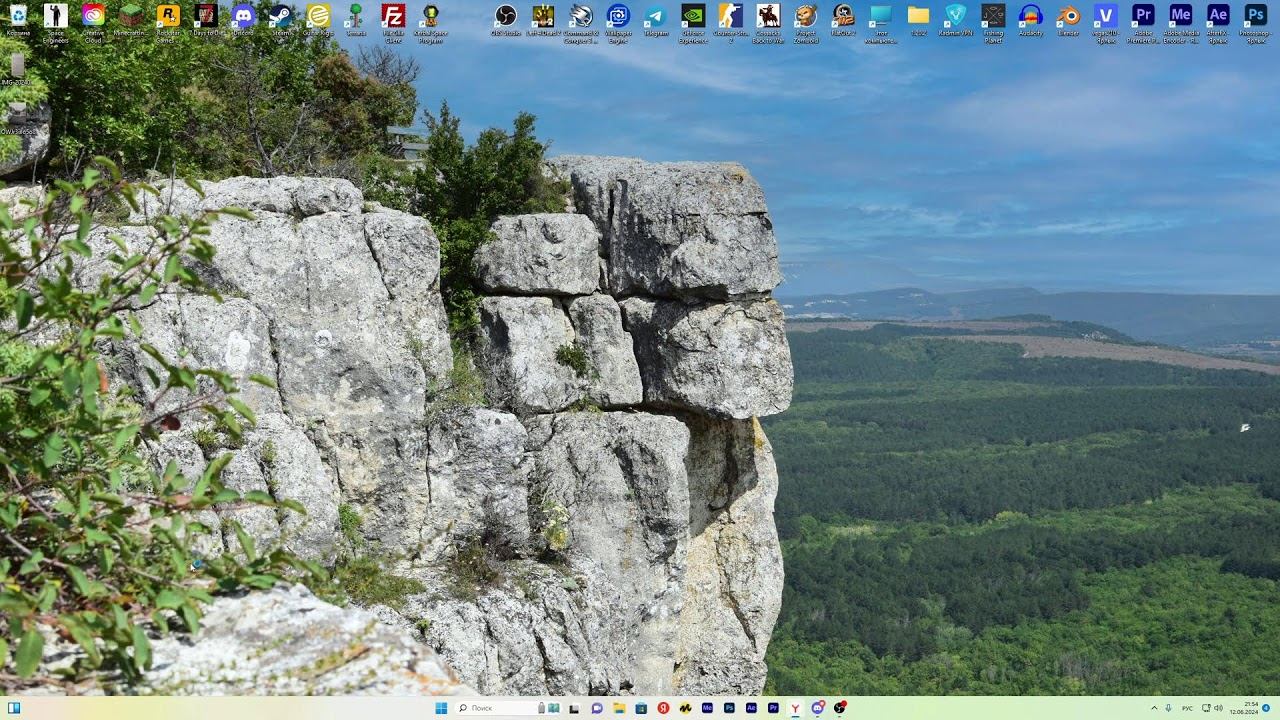Open the Discord desktop shortcut
Screen dimensions: 1280x720
pyautogui.click(x=243, y=16)
